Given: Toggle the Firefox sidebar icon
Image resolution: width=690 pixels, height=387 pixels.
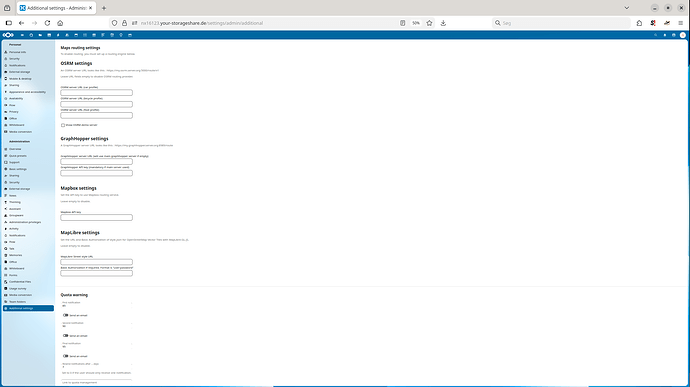Looking at the screenshot, I should click(8, 23).
